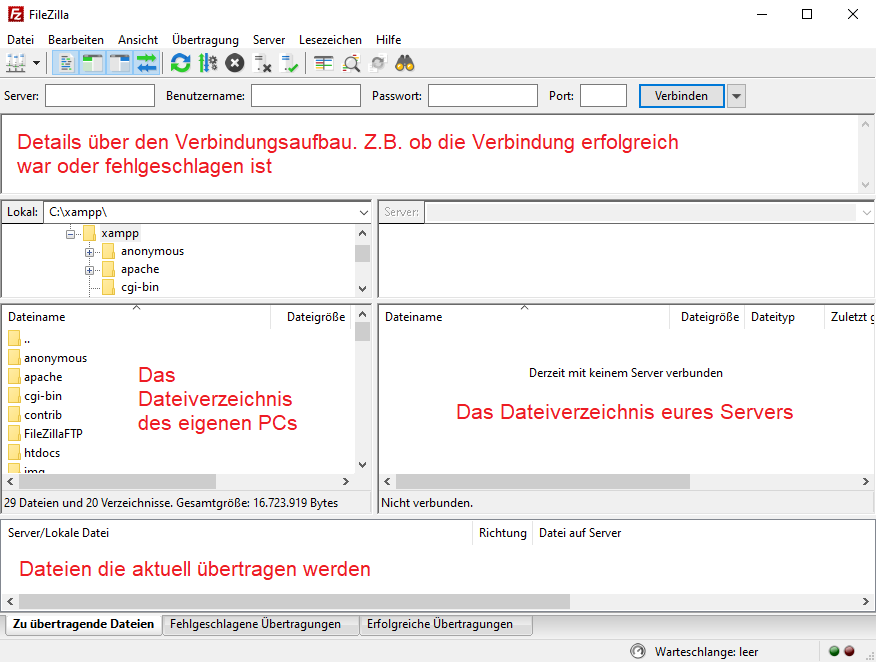Viewport: 876px width, 662px height.
Task: Cancel the current operation
Action: click(232, 62)
